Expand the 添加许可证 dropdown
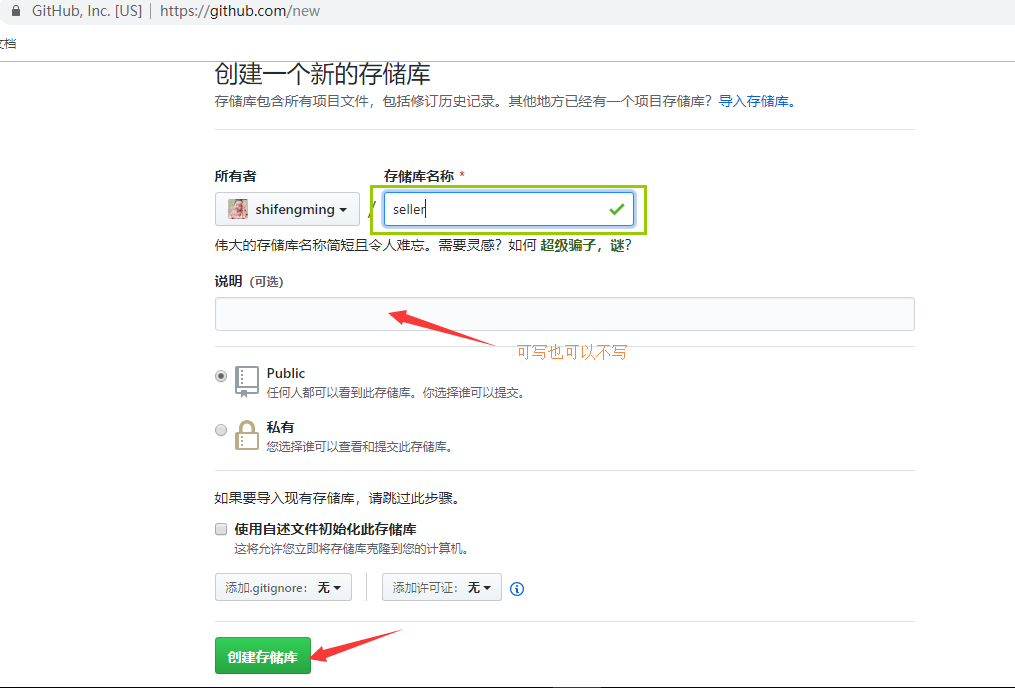 (x=441, y=587)
